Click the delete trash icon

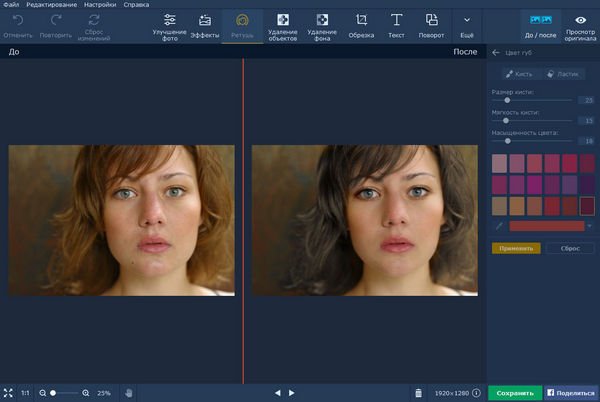click(418, 393)
